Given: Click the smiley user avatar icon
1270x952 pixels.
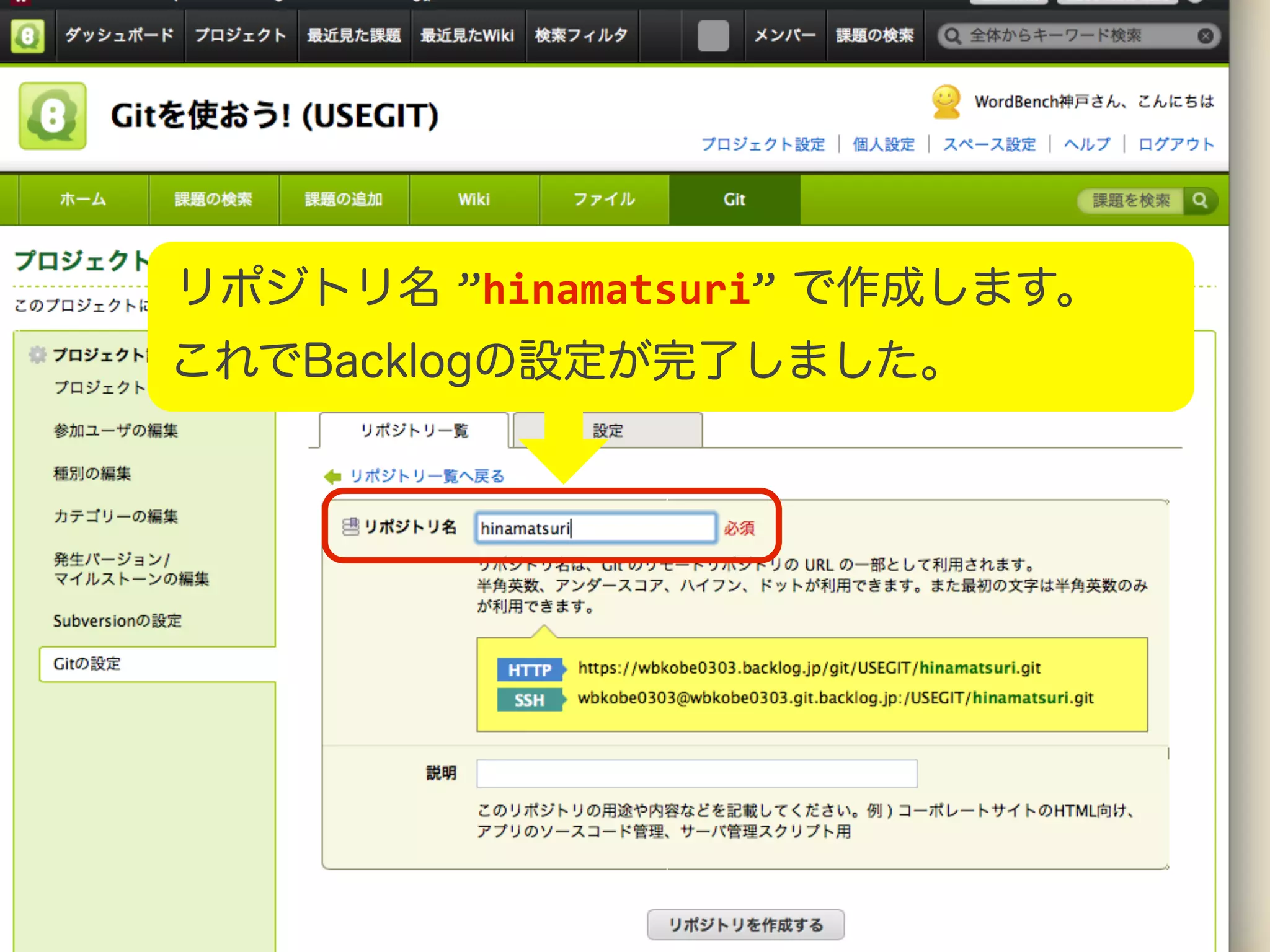Looking at the screenshot, I should [946, 102].
